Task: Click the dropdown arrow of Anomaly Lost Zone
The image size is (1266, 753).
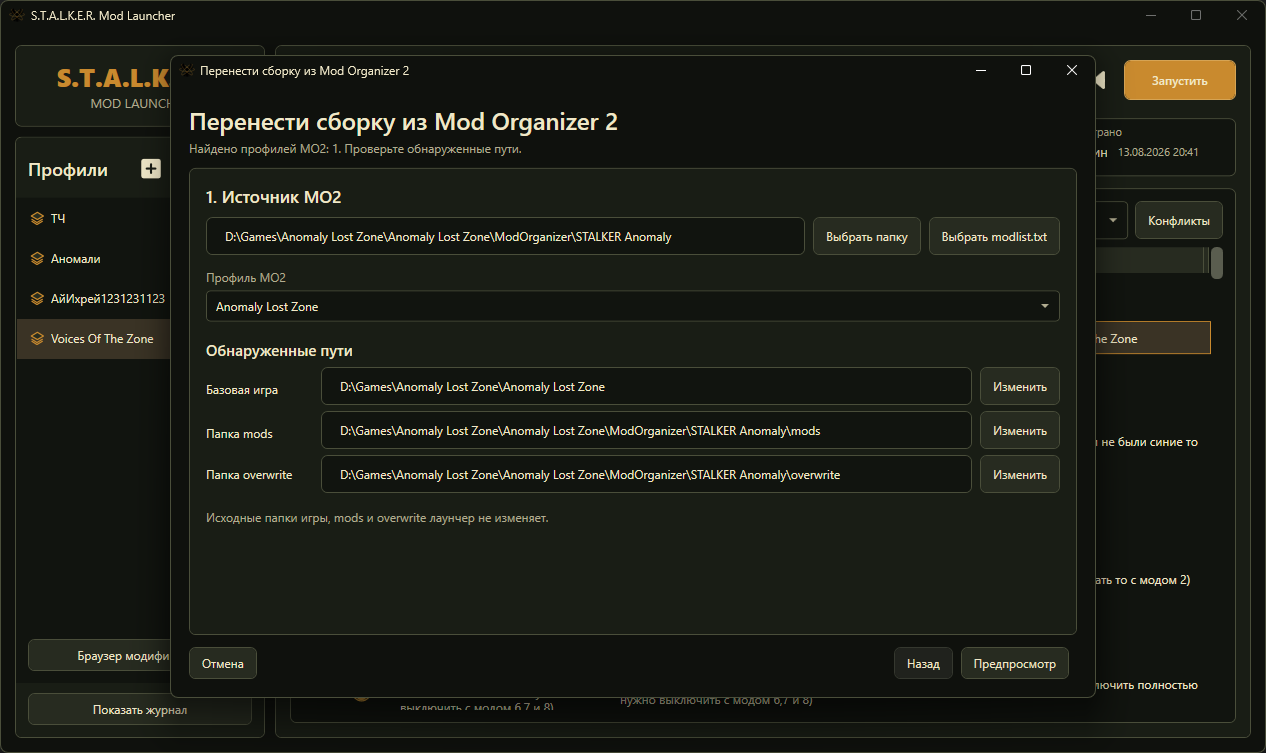Action: point(1044,306)
